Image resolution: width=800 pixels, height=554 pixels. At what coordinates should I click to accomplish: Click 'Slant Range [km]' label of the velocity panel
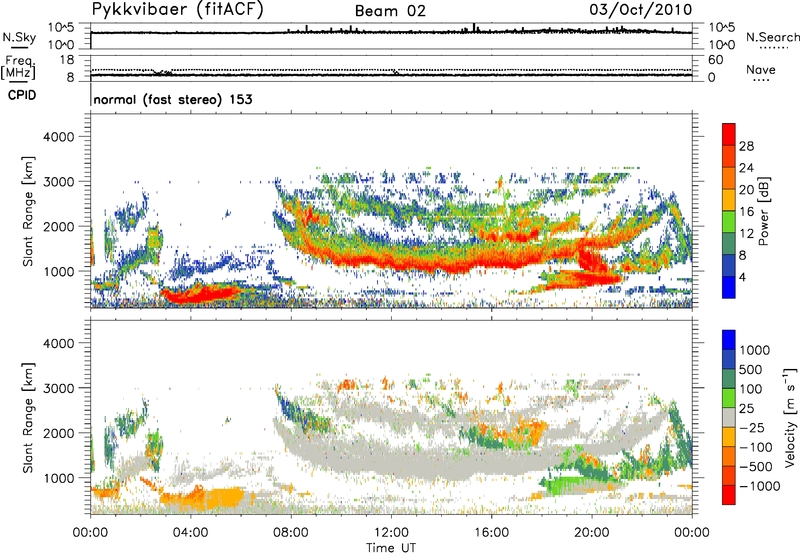28,417
